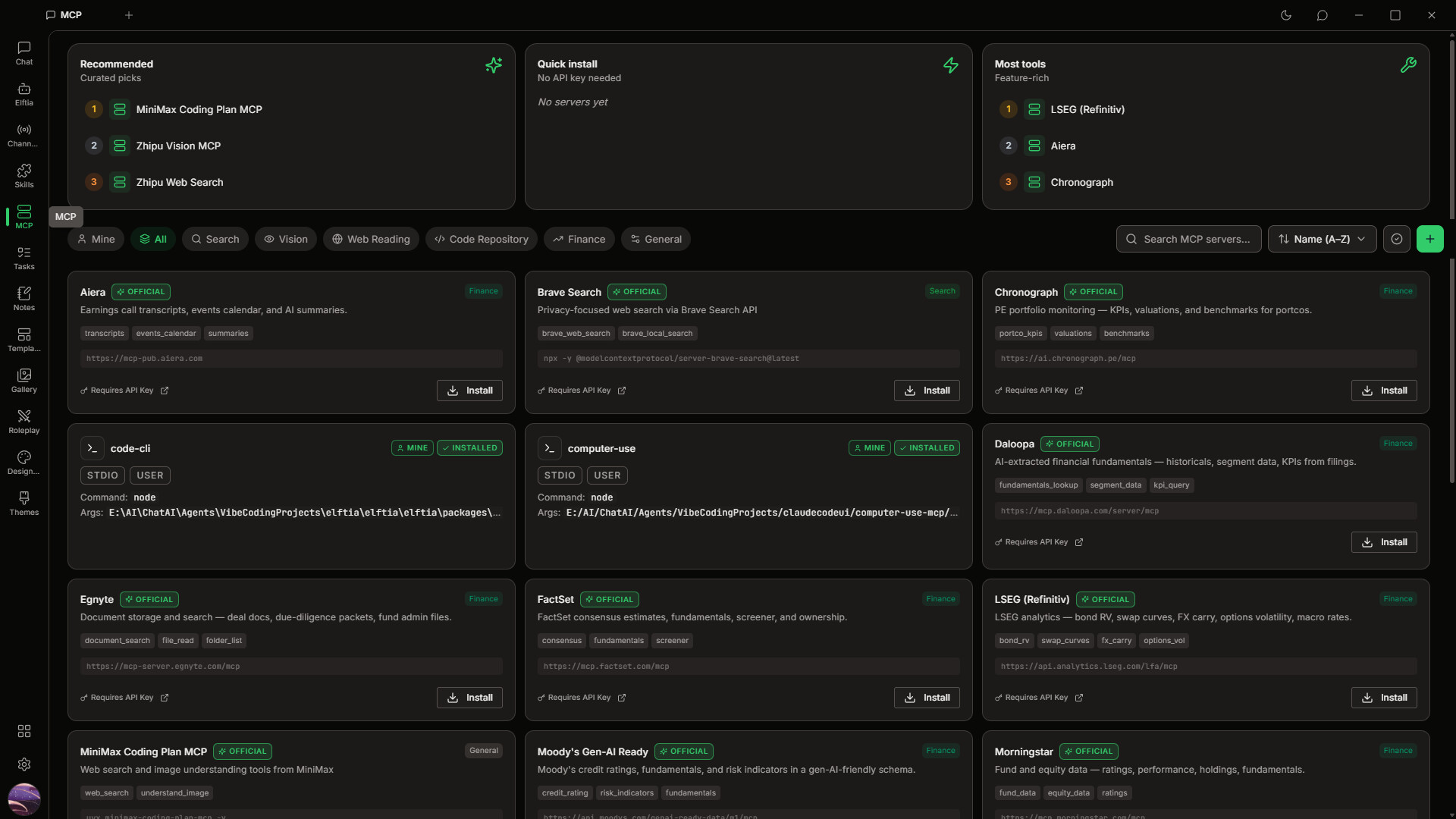The image size is (1456, 819).
Task: Click the green add server plus button
Action: point(1430,239)
